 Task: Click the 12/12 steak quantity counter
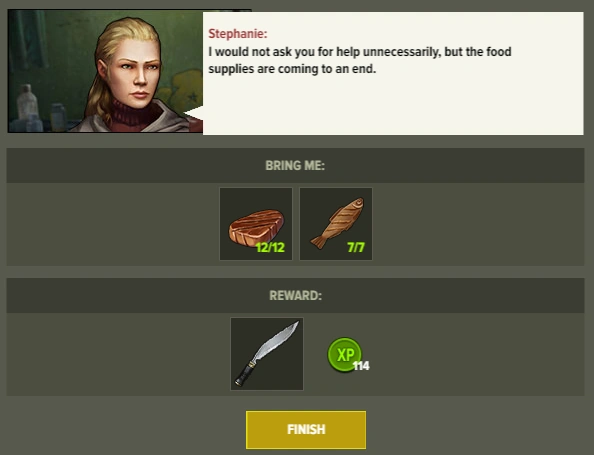[270, 247]
